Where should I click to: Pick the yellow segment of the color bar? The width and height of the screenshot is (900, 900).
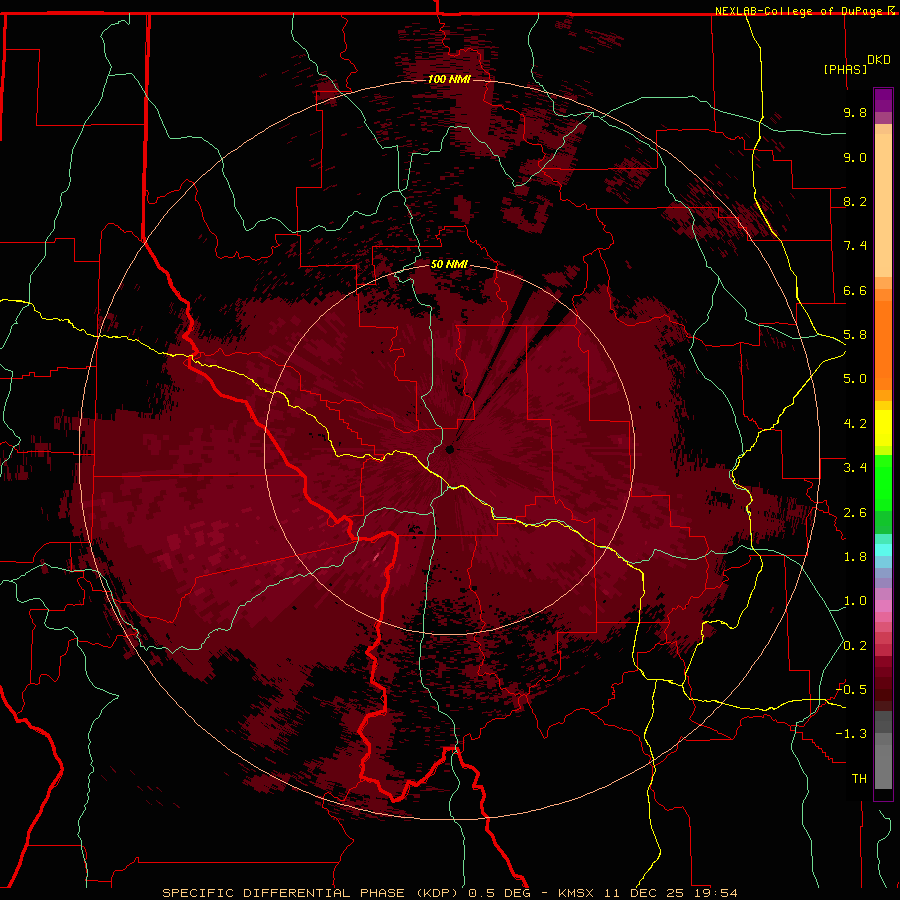tap(883, 428)
